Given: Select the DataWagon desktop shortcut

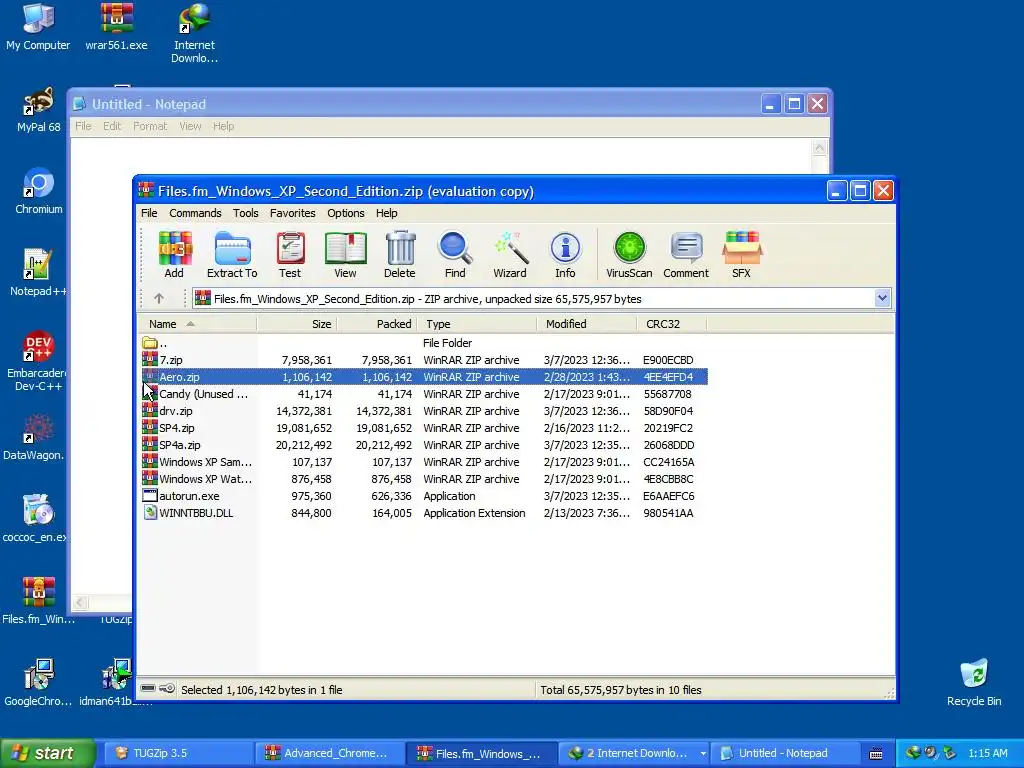Looking at the screenshot, I should pos(34,438).
